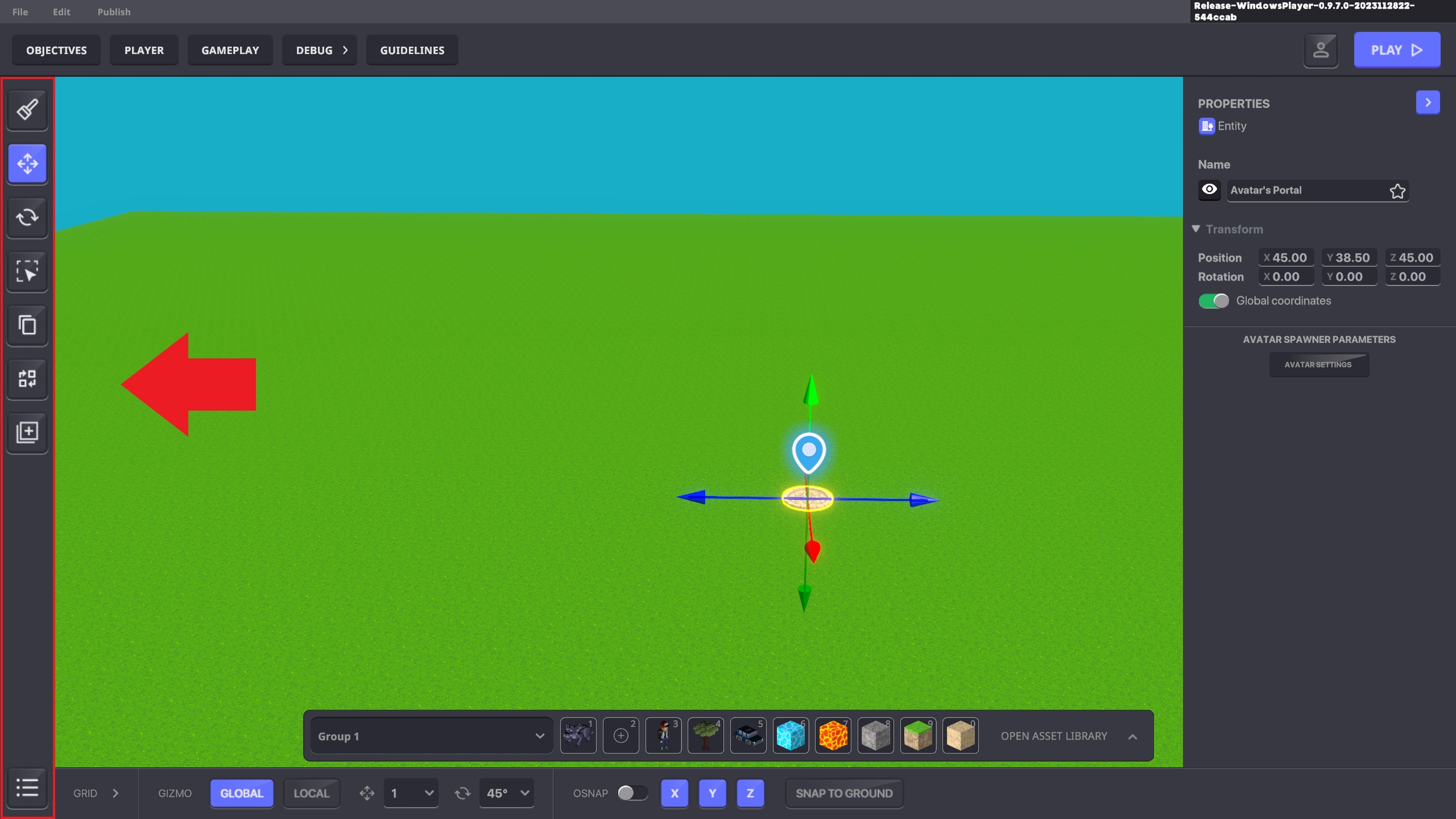1456x819 pixels.
Task: Select the lava block swatch
Action: click(832, 736)
